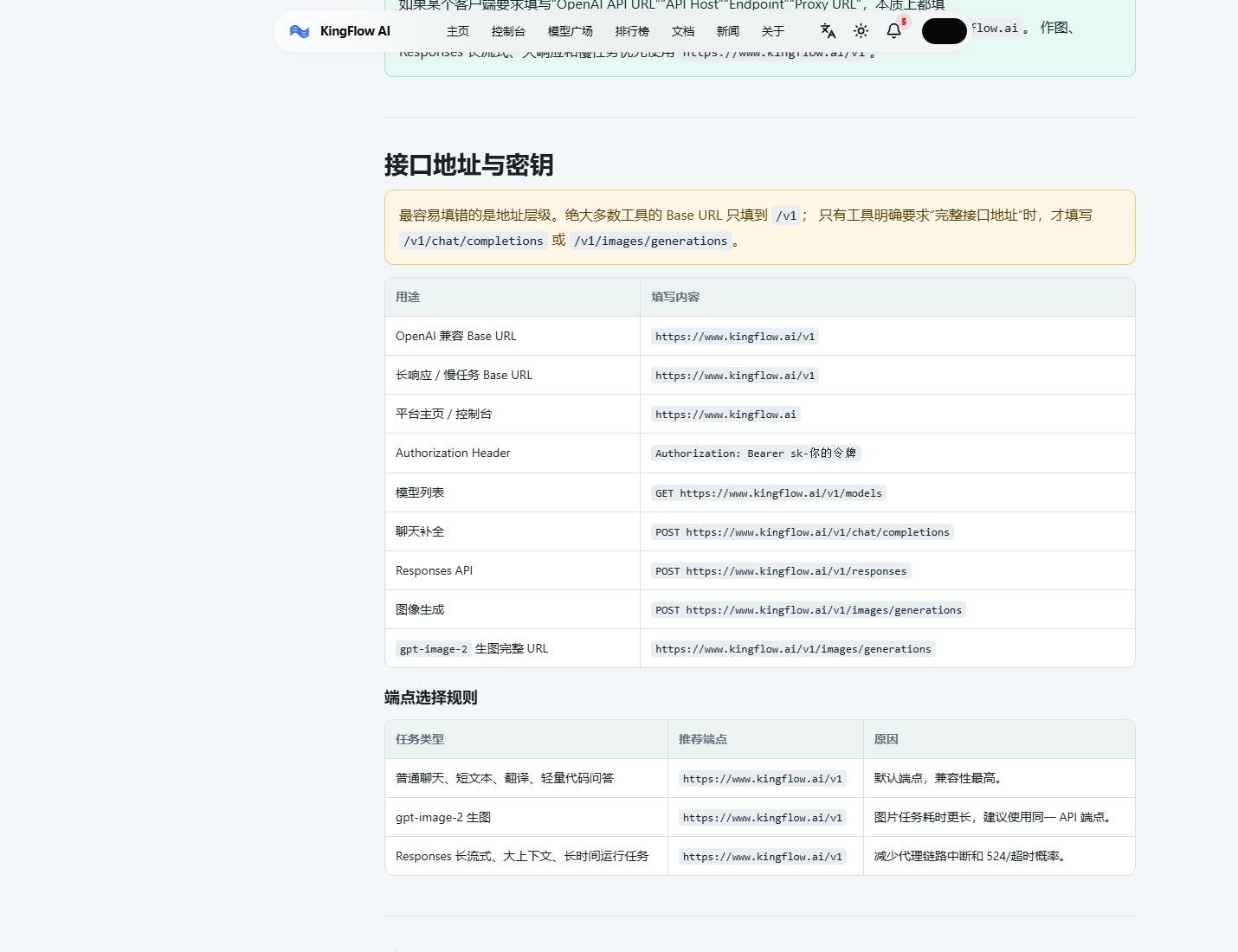The image size is (1238, 952).
Task: Click the endpoint URL in the Responses 长流式 row
Action: [x=763, y=857]
